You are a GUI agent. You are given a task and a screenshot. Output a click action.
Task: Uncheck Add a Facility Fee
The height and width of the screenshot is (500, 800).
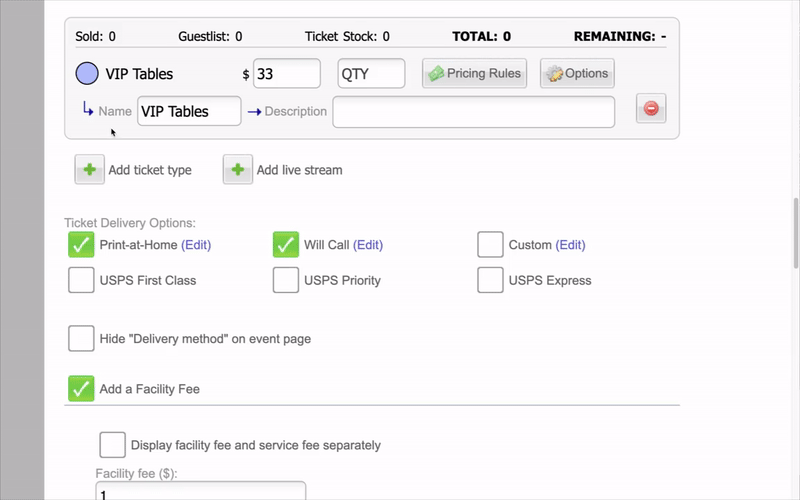[81, 388]
